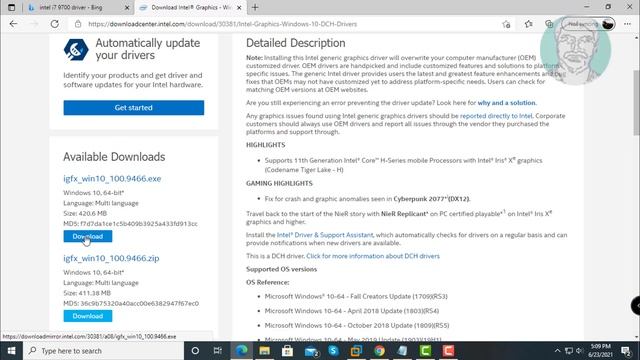This screenshot has height=360, width=640.
Task: Click 'Automatically update your drivers' heading
Action: click(148, 49)
